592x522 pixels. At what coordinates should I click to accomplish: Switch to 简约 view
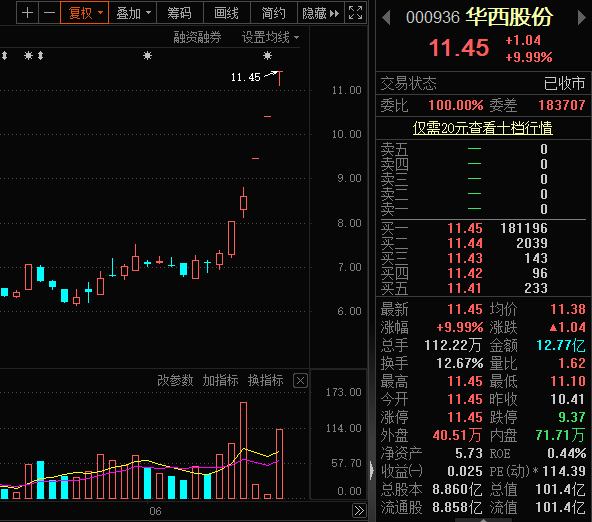tap(274, 13)
